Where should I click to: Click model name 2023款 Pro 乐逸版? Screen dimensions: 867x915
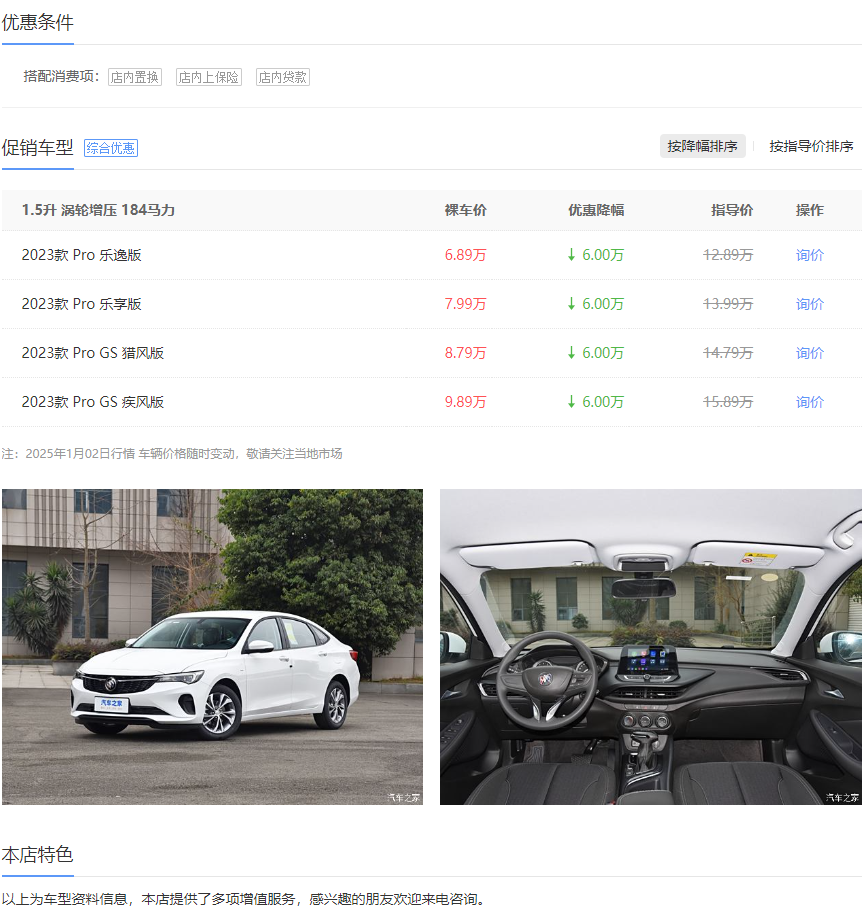coord(82,255)
